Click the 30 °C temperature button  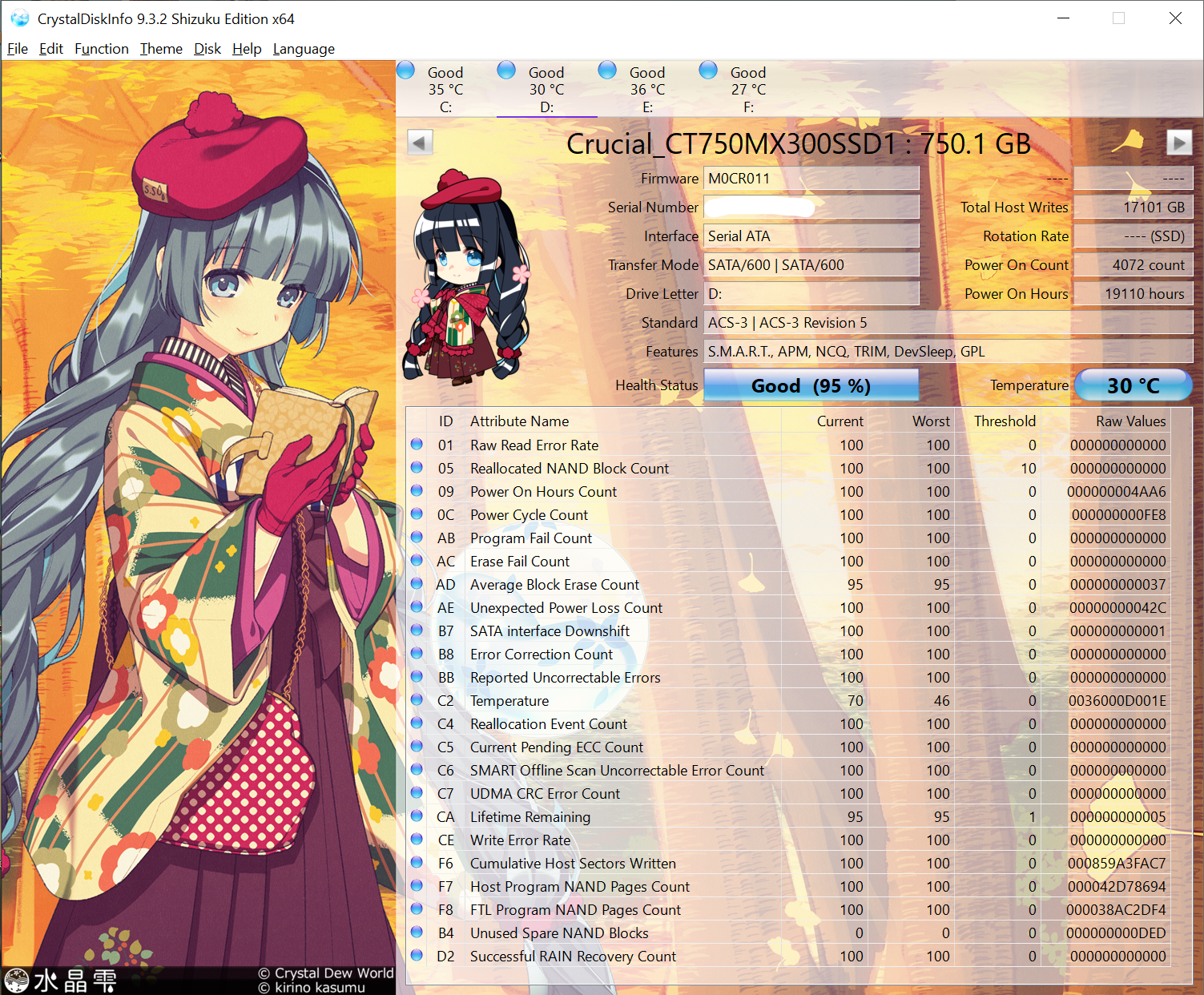tap(1133, 385)
